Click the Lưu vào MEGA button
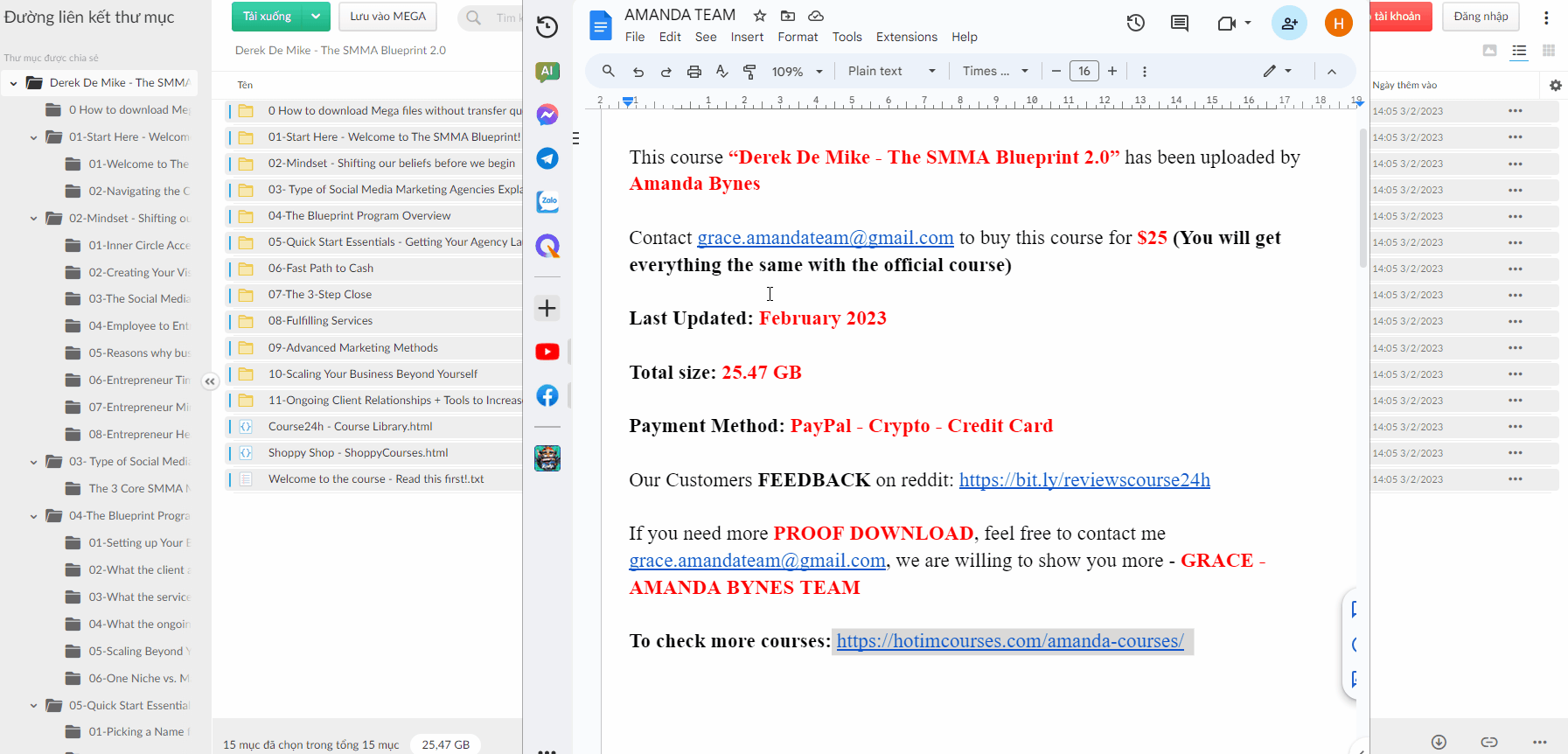 click(x=387, y=17)
